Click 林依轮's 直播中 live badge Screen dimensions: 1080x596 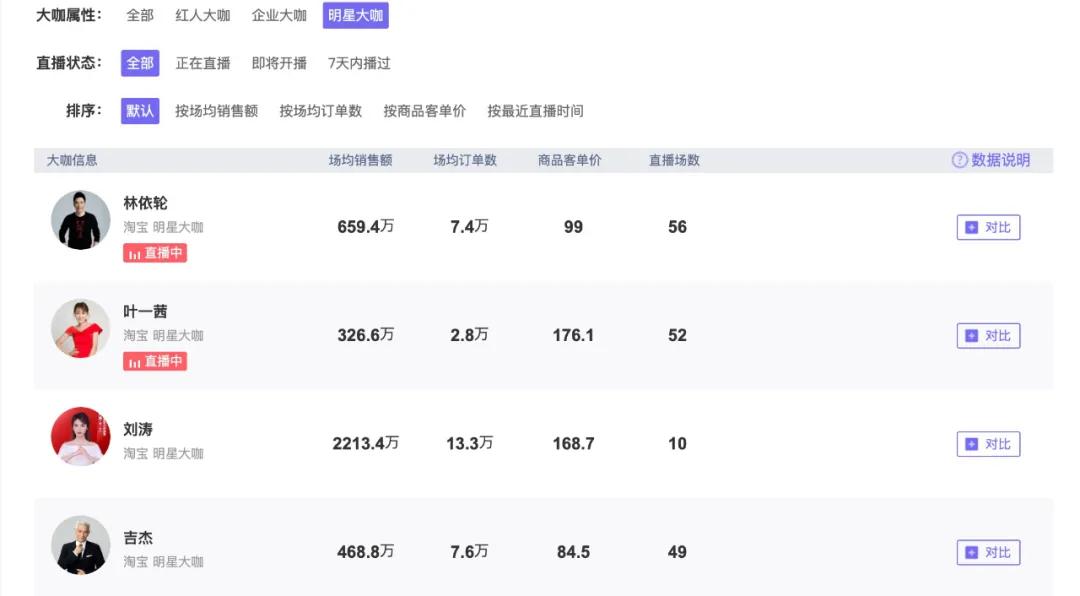pos(155,253)
